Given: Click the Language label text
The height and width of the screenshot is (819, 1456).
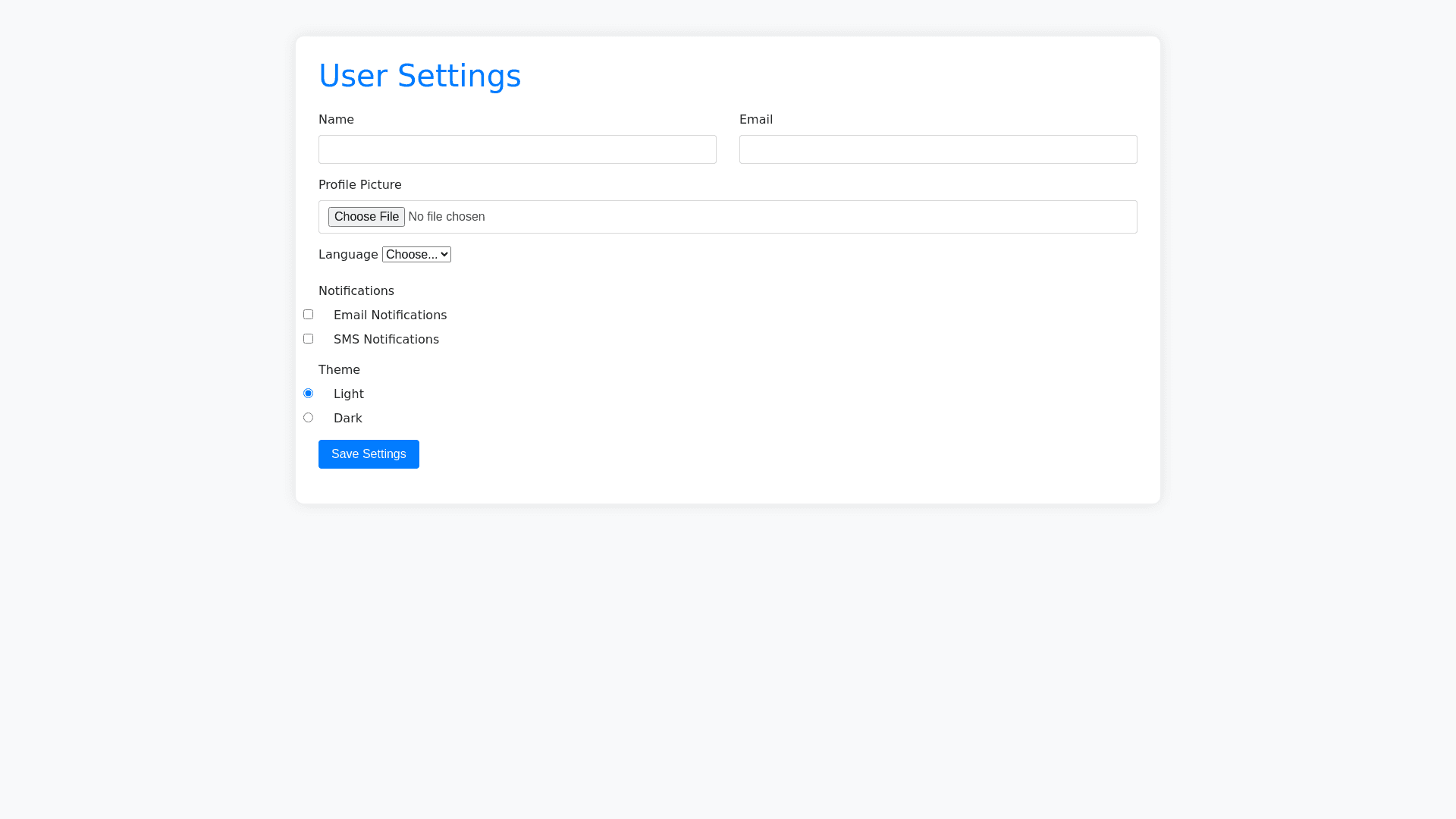Looking at the screenshot, I should click(x=348, y=255).
